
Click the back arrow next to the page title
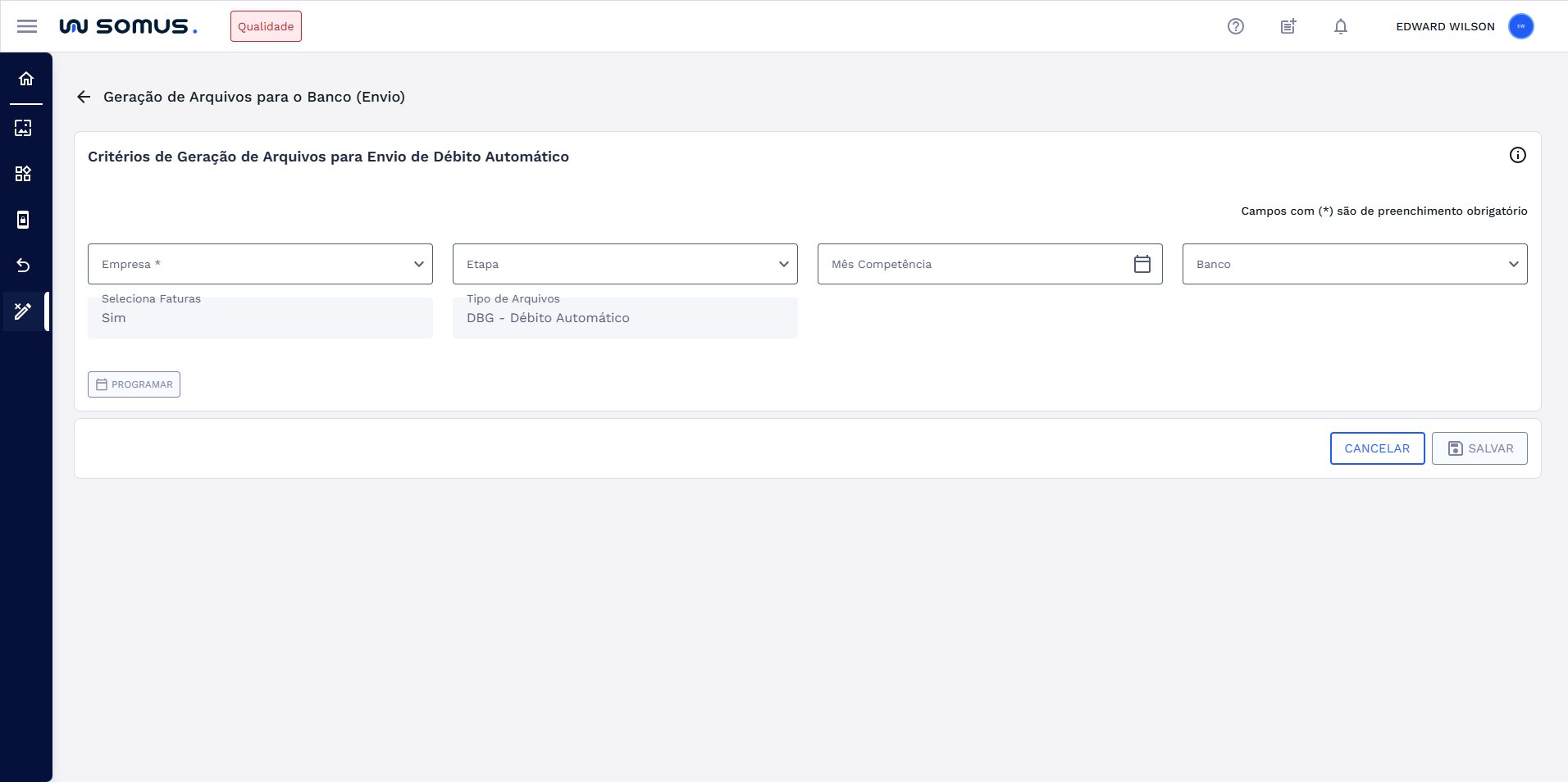[84, 96]
